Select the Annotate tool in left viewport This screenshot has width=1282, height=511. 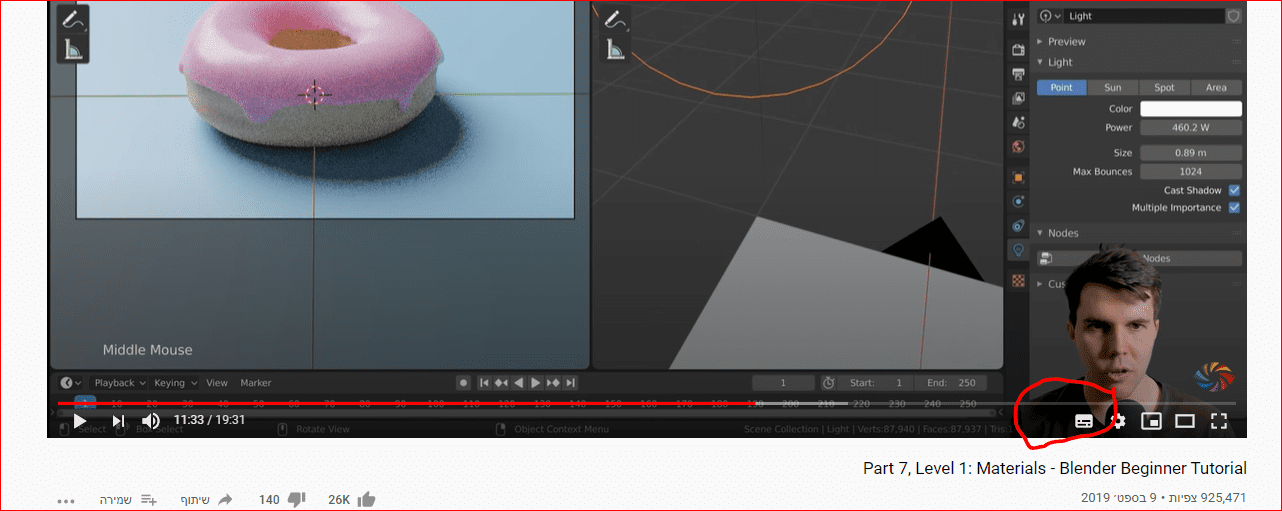tap(73, 19)
